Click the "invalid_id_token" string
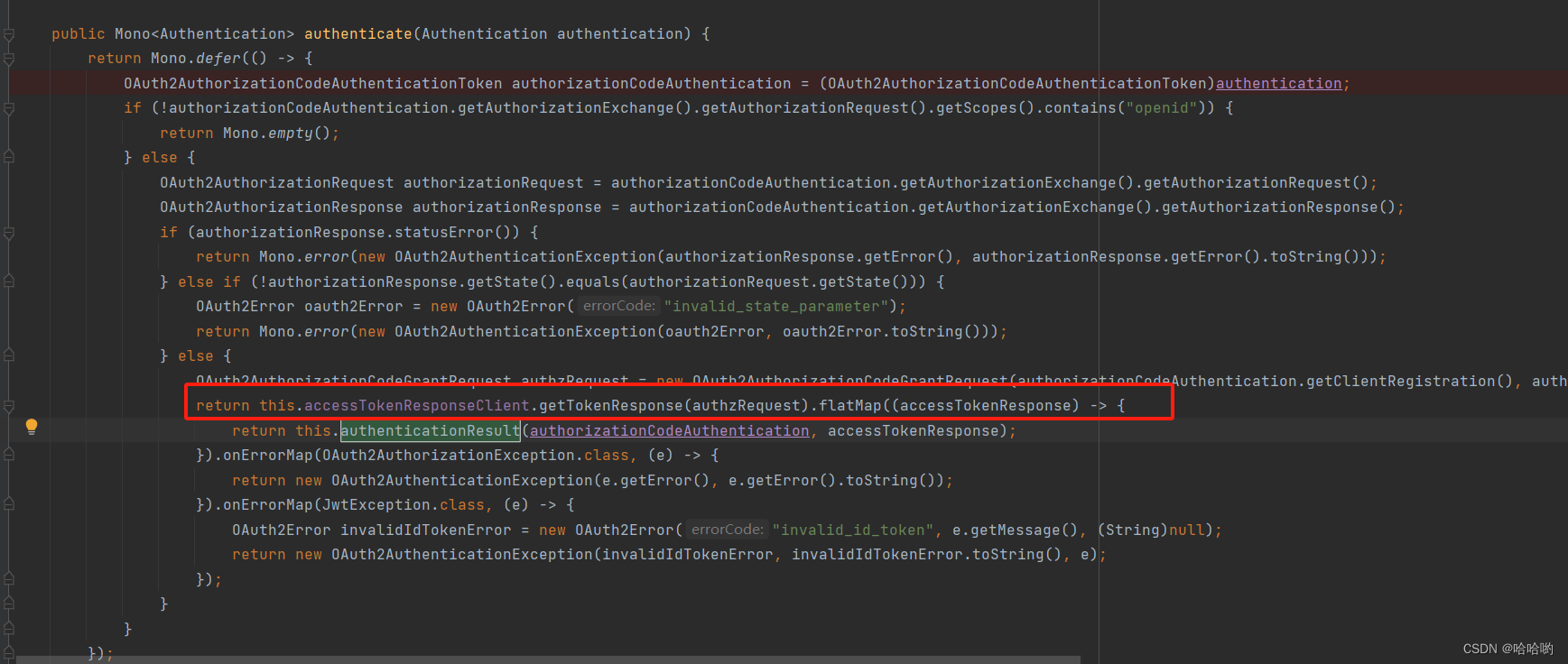 point(854,530)
